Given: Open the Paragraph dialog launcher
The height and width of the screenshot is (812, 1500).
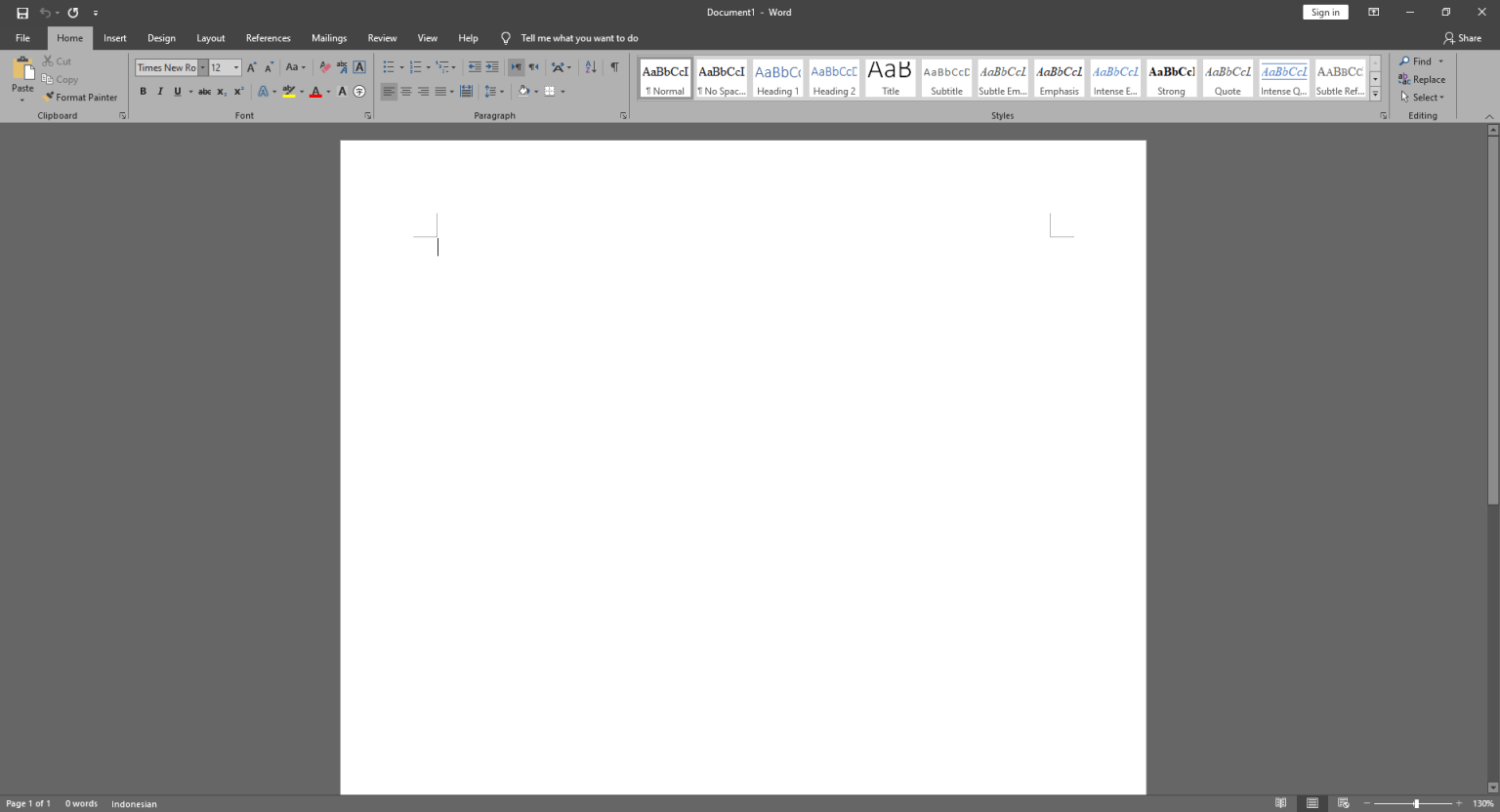Looking at the screenshot, I should [x=623, y=116].
